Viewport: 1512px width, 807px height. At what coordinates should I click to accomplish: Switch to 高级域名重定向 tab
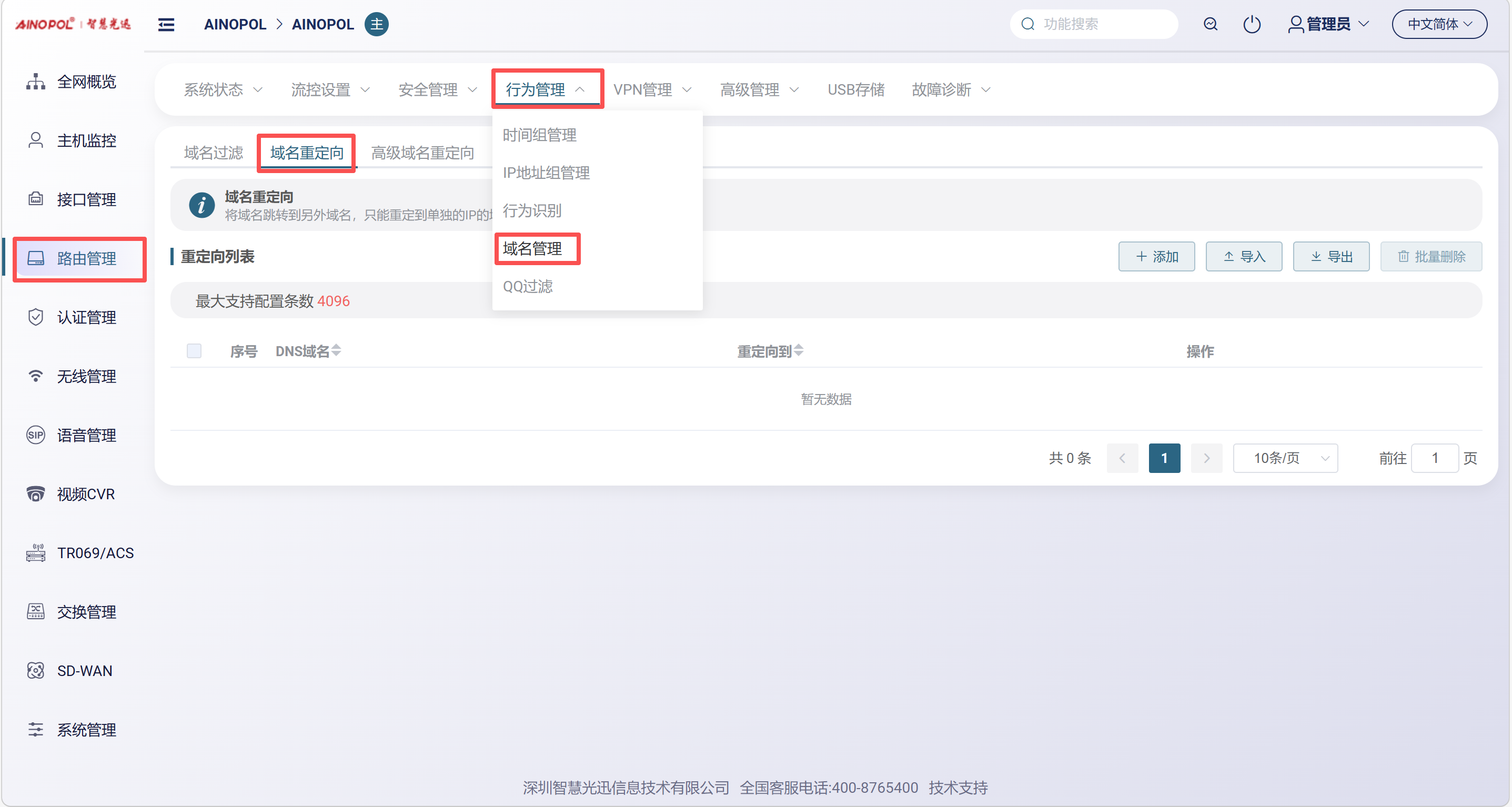coord(422,153)
